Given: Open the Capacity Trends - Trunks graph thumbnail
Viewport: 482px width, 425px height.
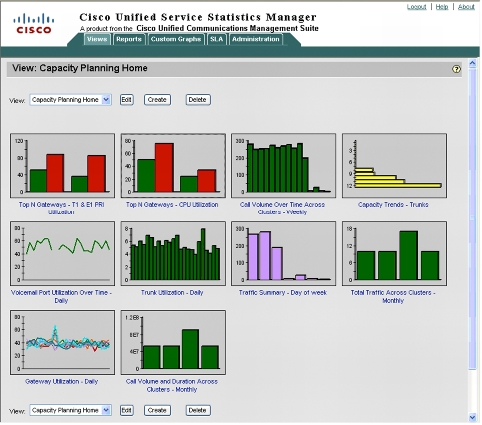Looking at the screenshot, I should [x=394, y=166].
